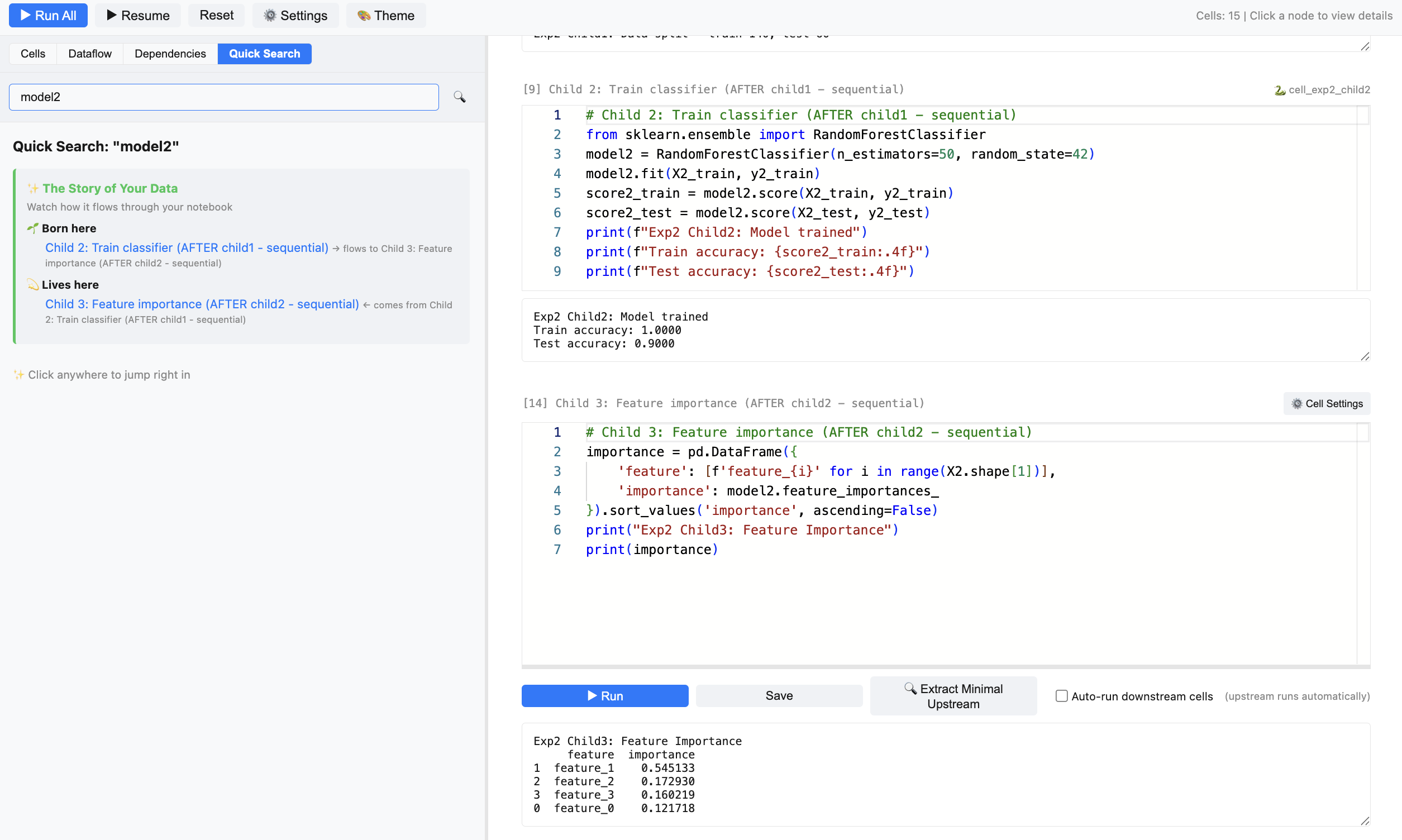Open Child 2 Train classifier link
The height and width of the screenshot is (840, 1402).
point(186,248)
